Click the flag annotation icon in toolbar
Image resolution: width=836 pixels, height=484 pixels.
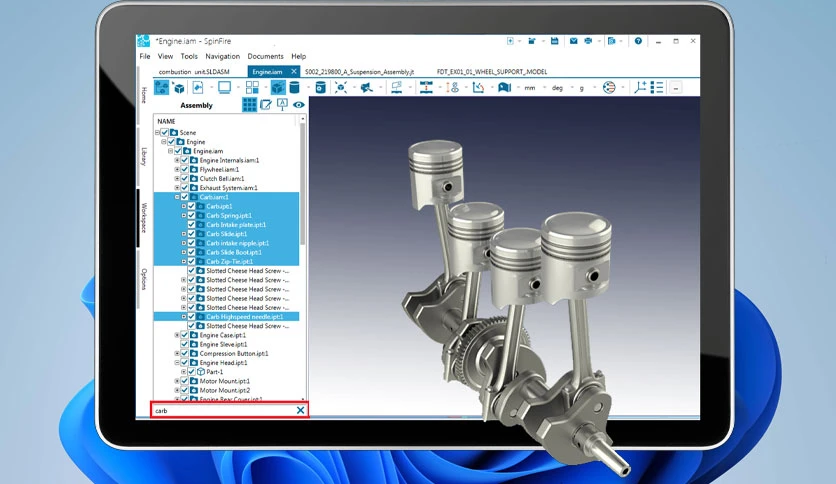click(504, 87)
